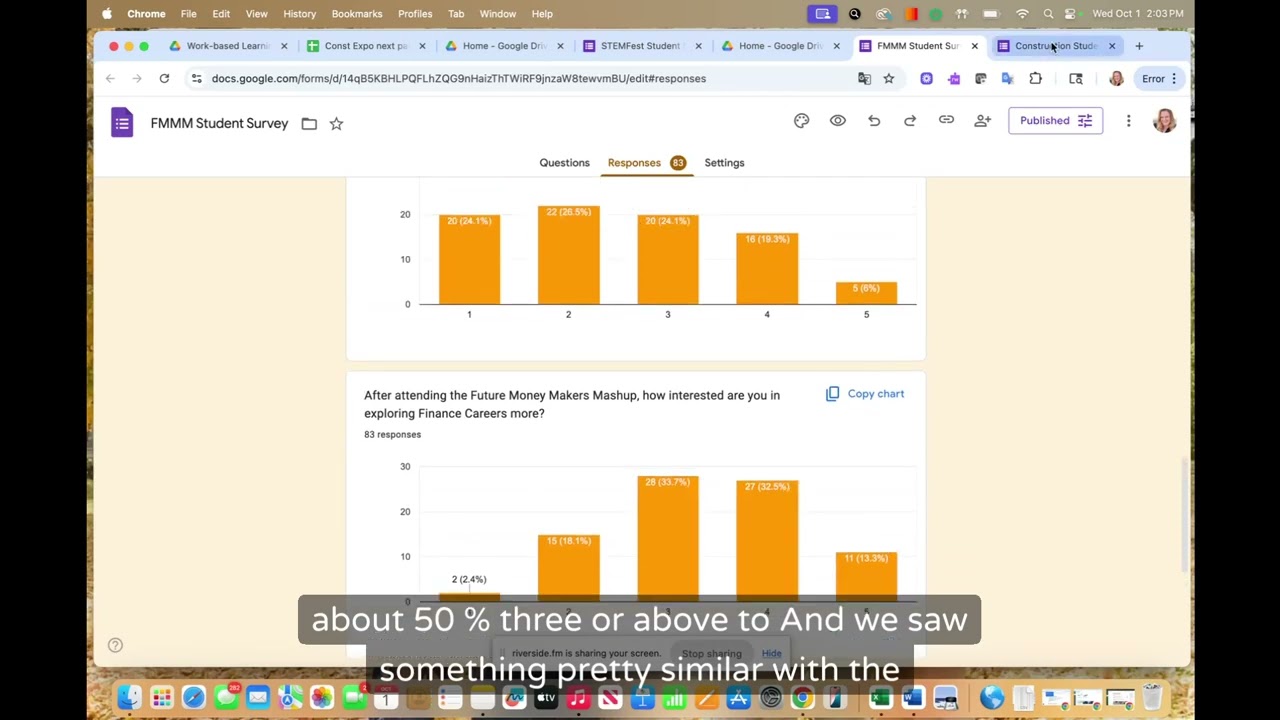Open the Help menu
1280x720 pixels.
(x=542, y=14)
